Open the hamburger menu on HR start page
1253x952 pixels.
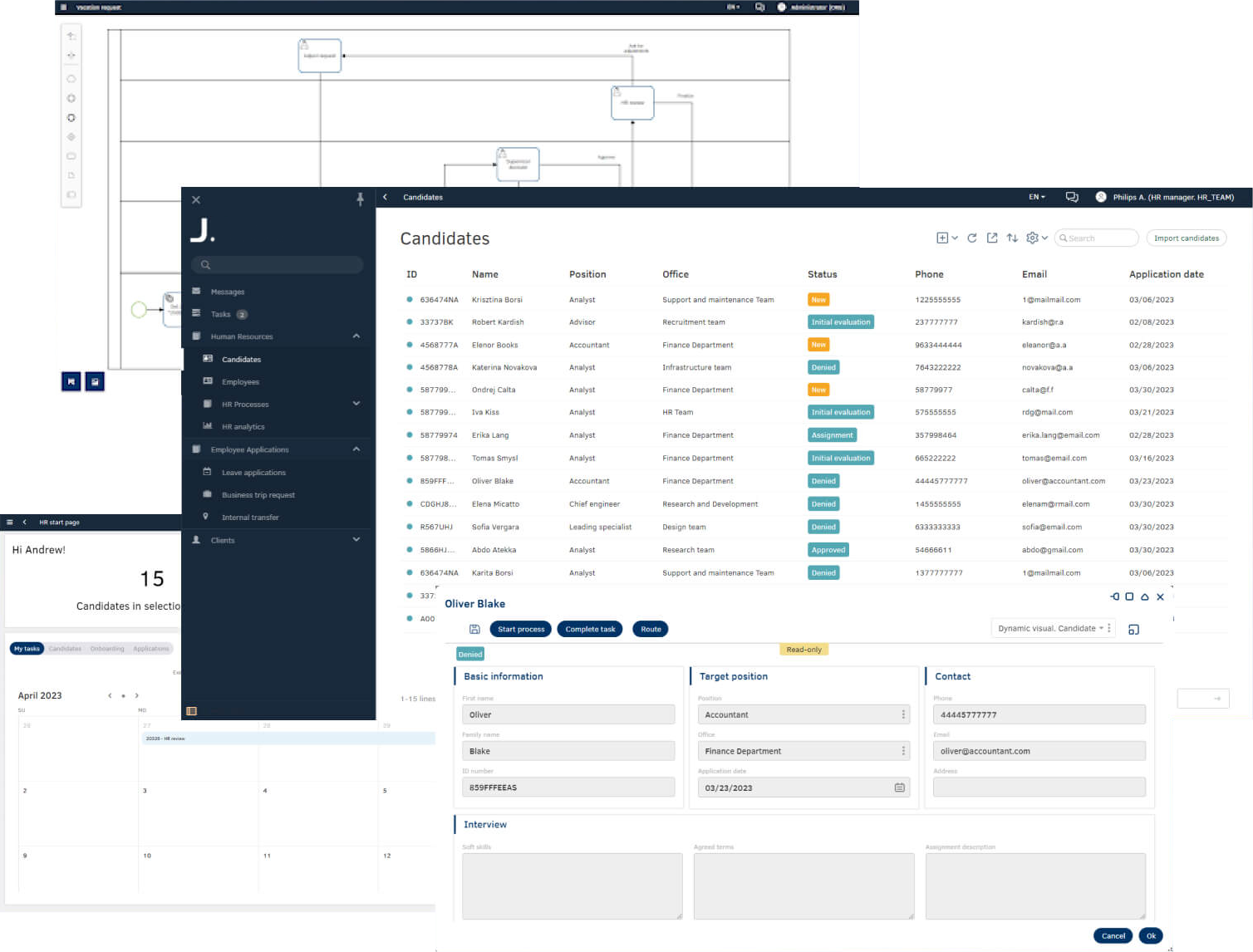10,523
